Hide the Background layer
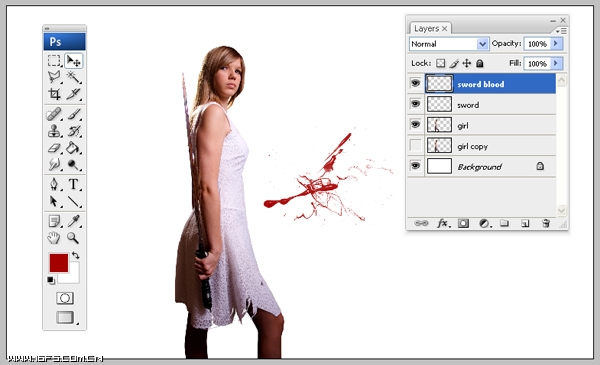The width and height of the screenshot is (600, 365). pyautogui.click(x=416, y=166)
